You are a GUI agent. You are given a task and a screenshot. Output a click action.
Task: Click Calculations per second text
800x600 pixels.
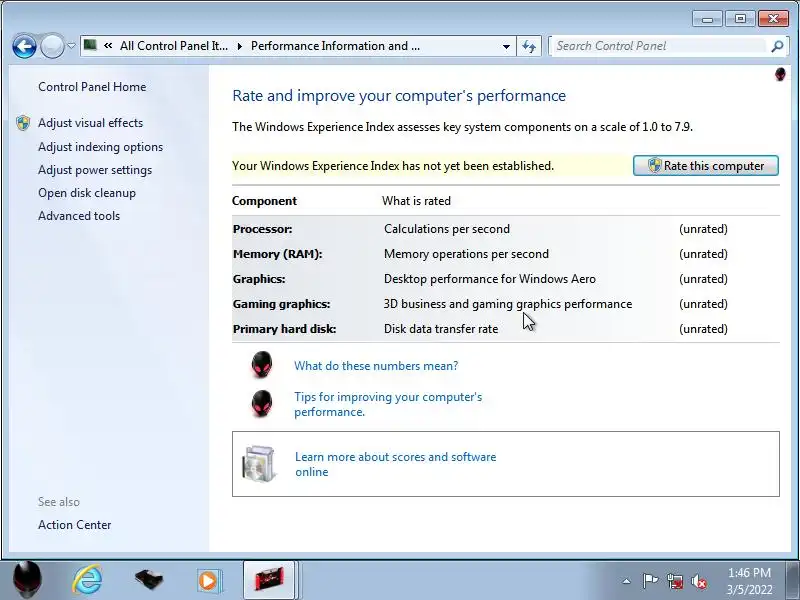447,229
